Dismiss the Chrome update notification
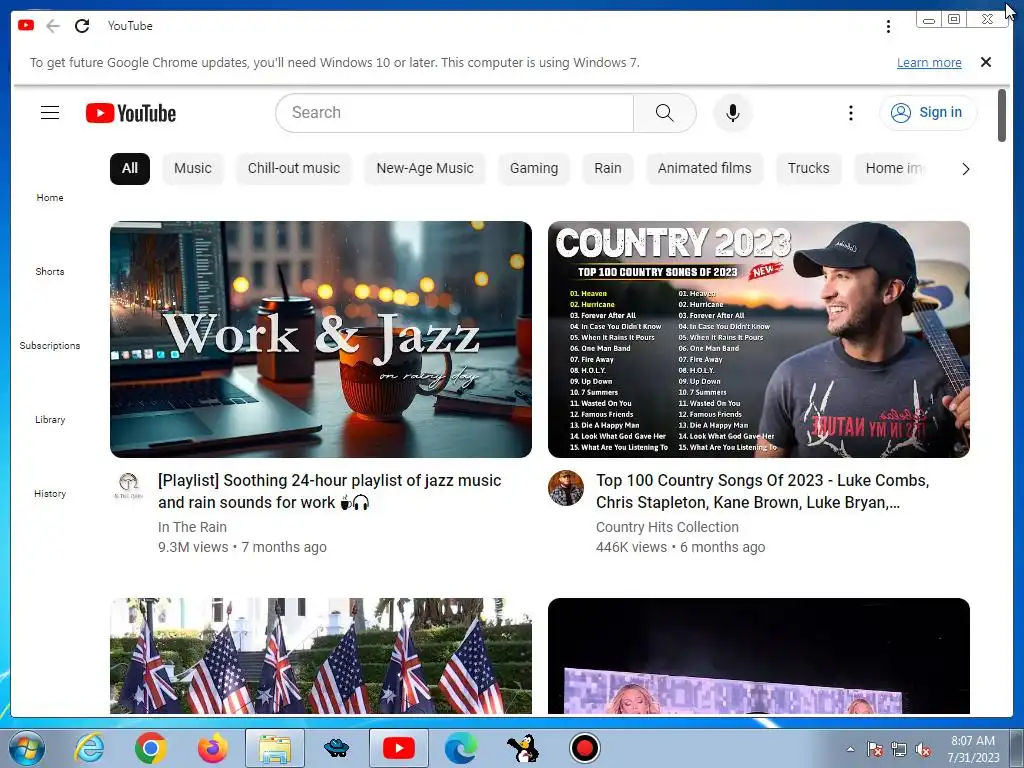 (x=986, y=62)
